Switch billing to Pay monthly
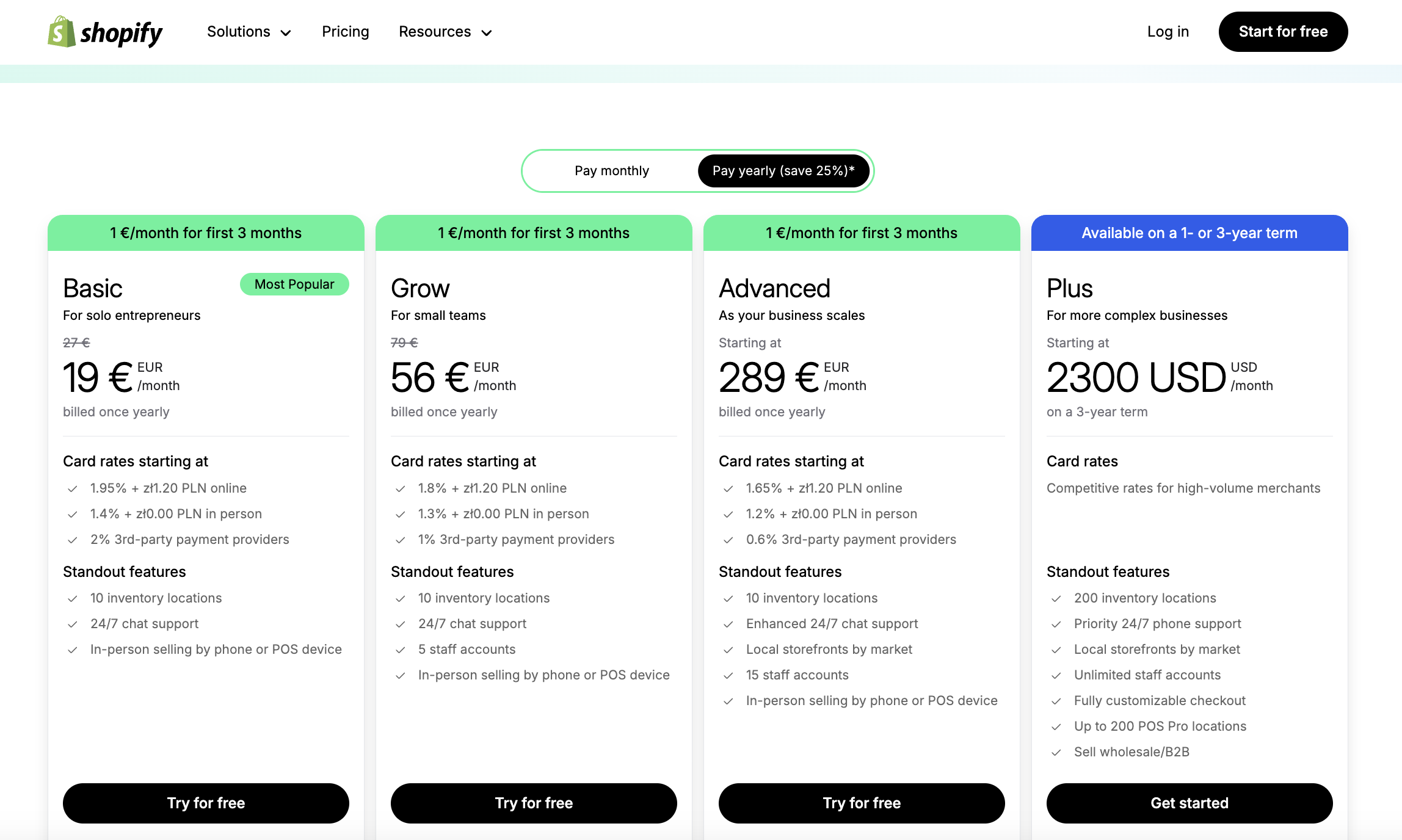 611,171
